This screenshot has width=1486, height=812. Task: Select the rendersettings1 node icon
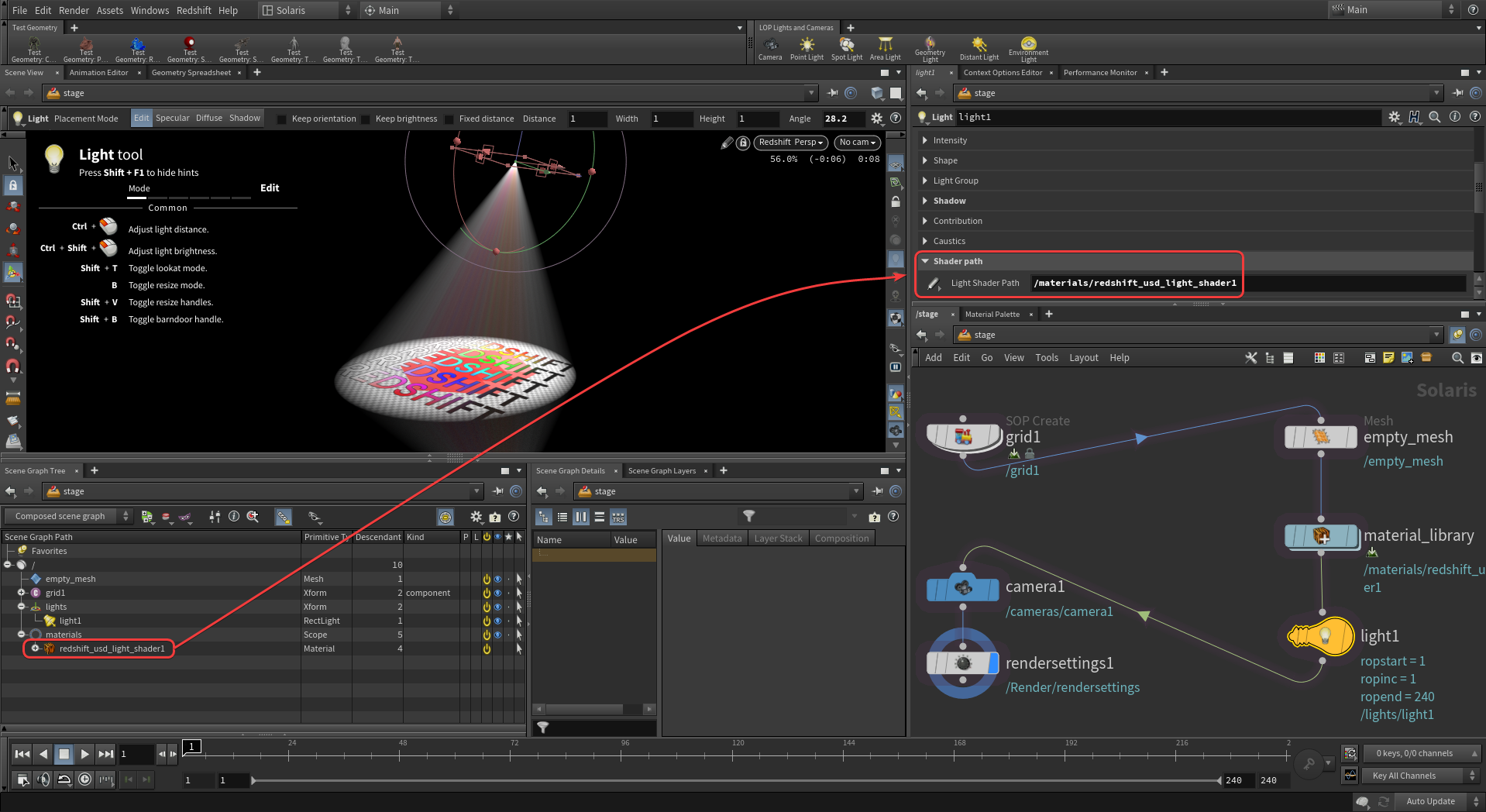tap(963, 663)
